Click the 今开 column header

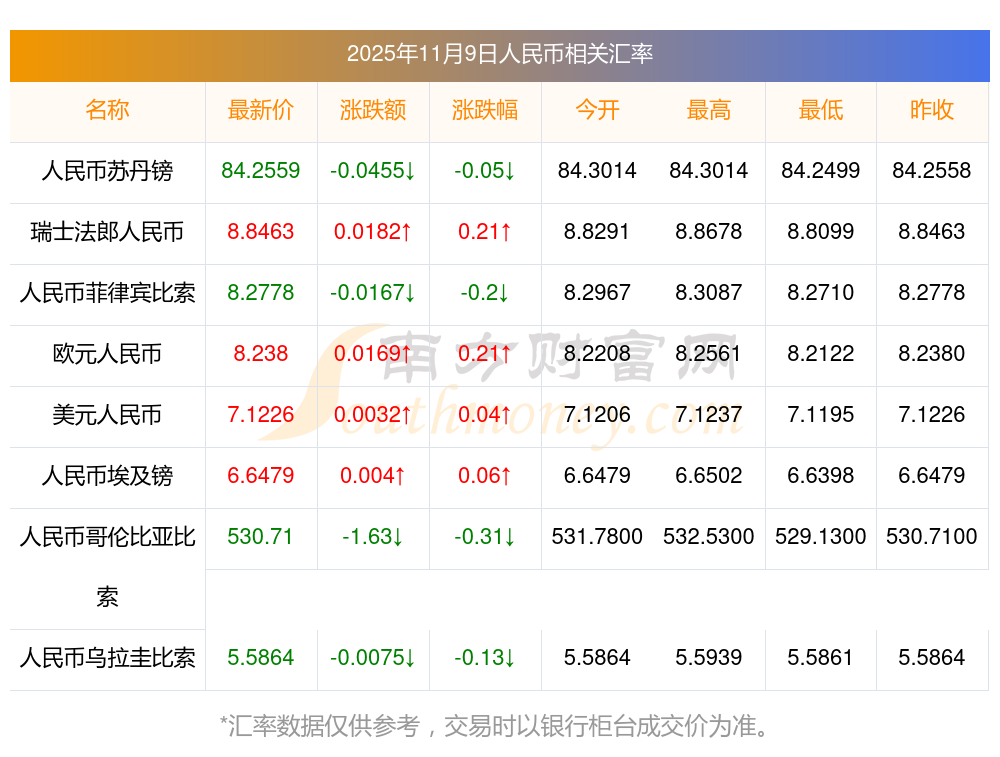(597, 110)
